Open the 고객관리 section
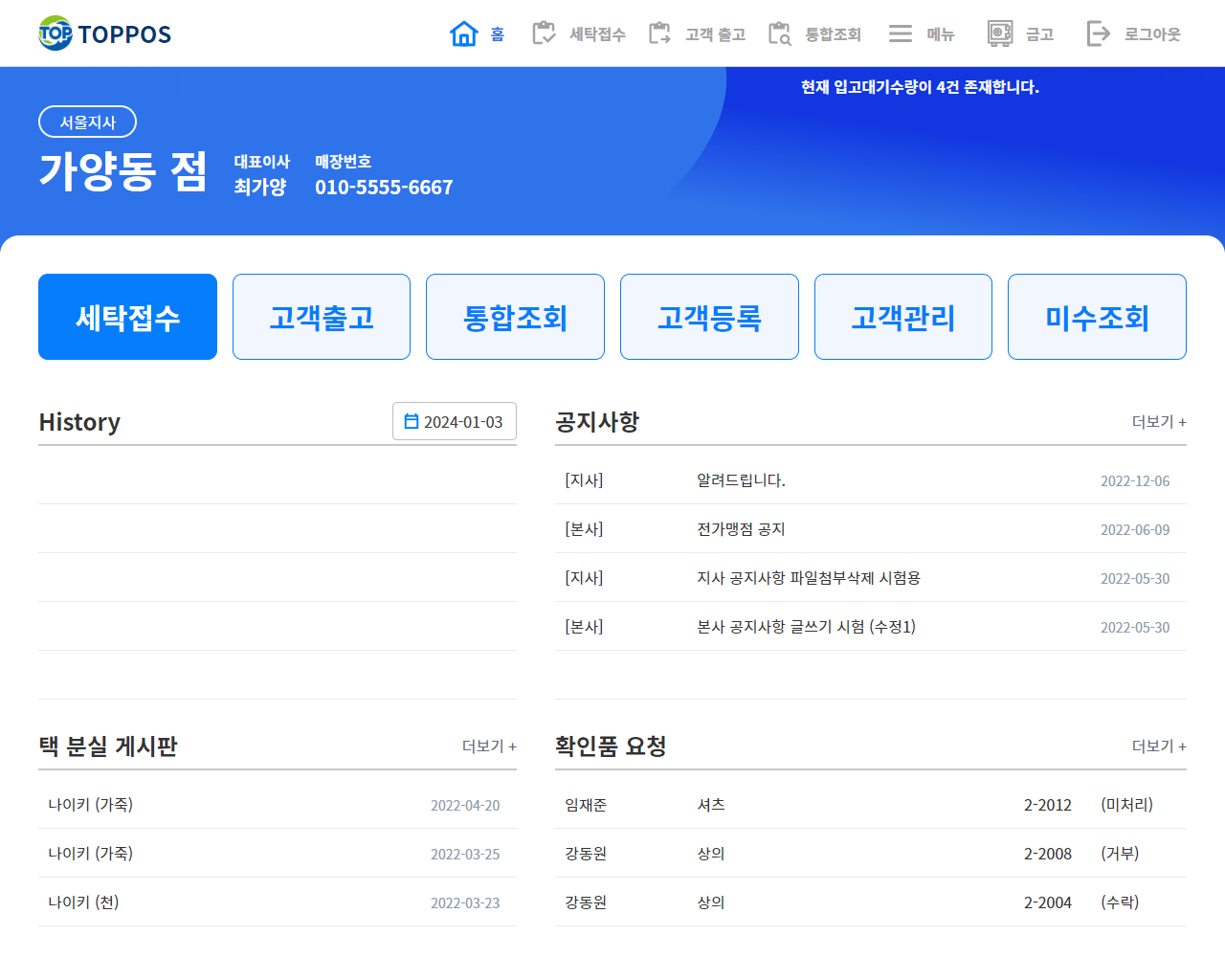Image resolution: width=1225 pixels, height=980 pixels. point(902,317)
